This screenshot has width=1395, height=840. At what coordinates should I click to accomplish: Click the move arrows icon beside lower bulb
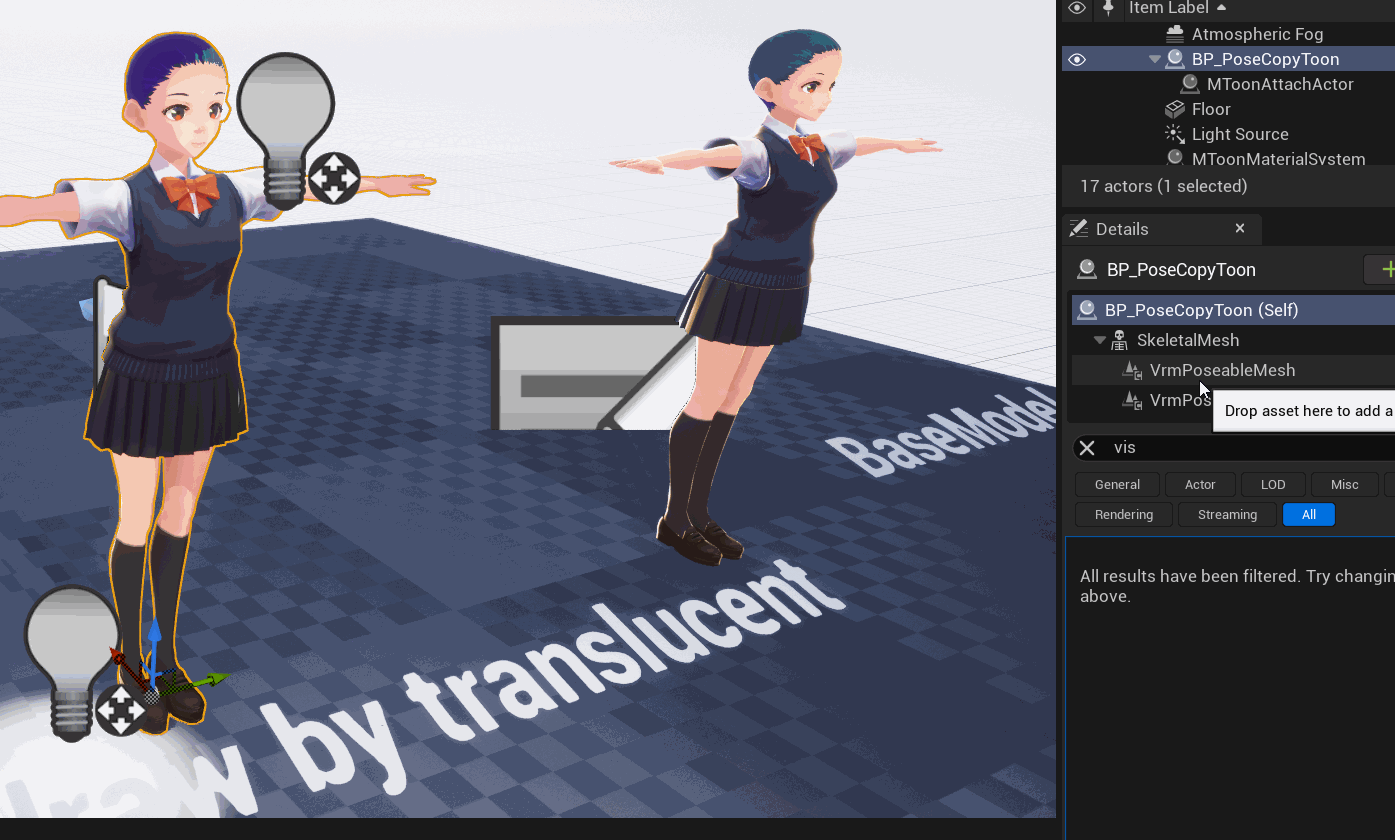[120, 710]
